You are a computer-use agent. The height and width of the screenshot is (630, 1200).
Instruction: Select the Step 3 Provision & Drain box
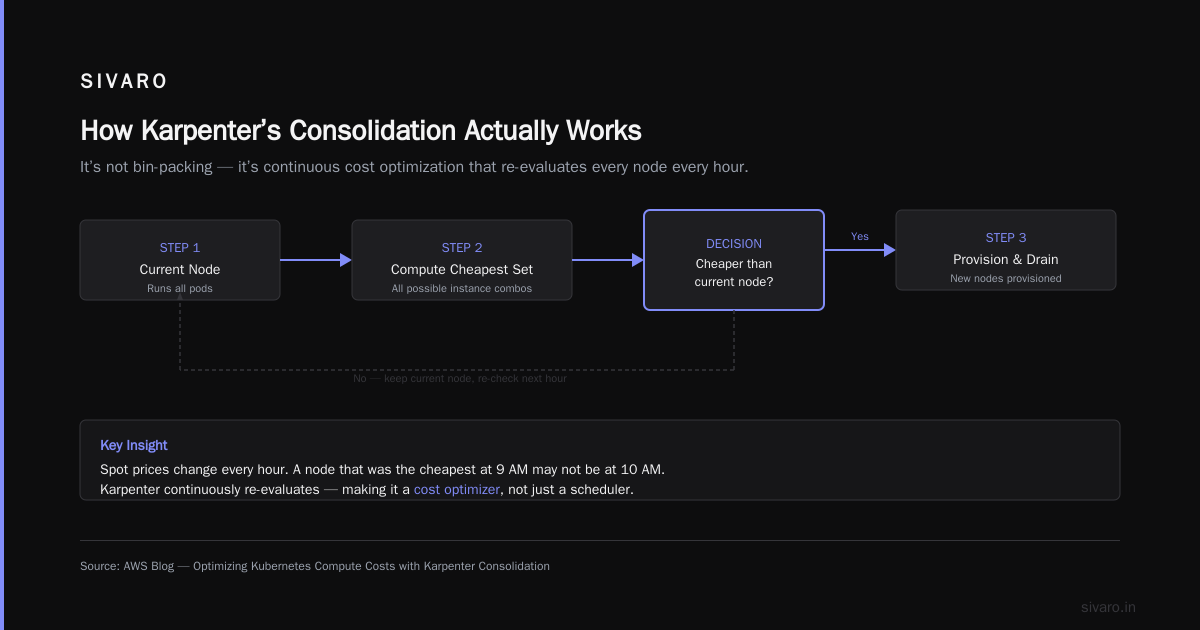[x=1006, y=250]
